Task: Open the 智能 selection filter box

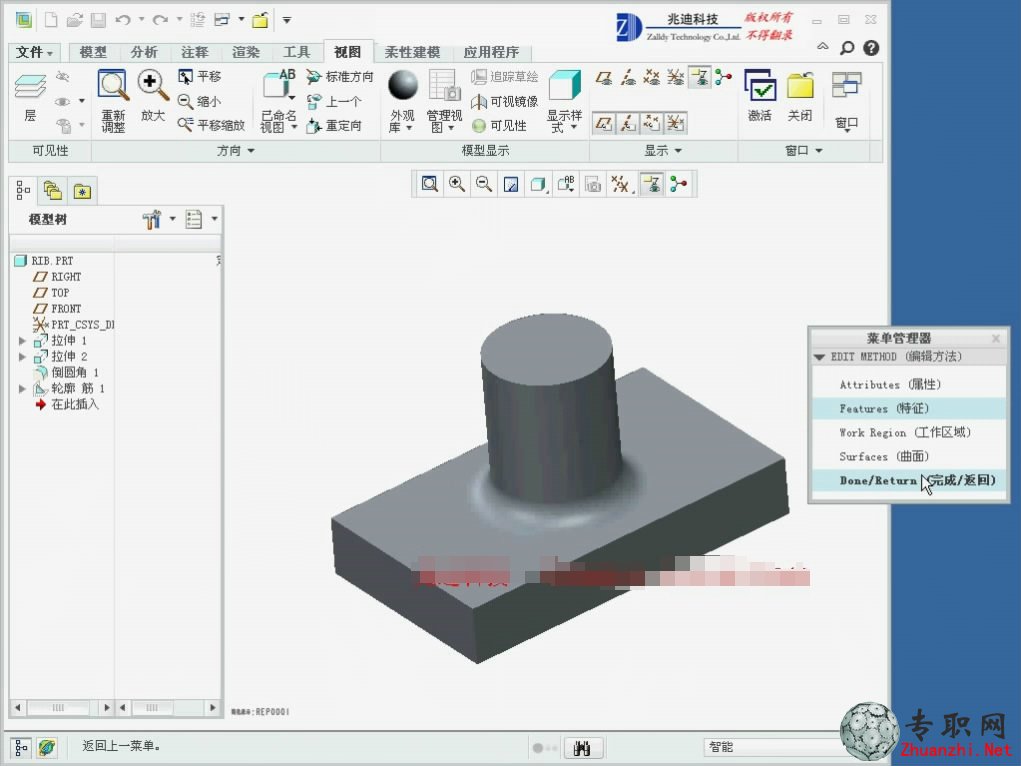Action: 772,747
